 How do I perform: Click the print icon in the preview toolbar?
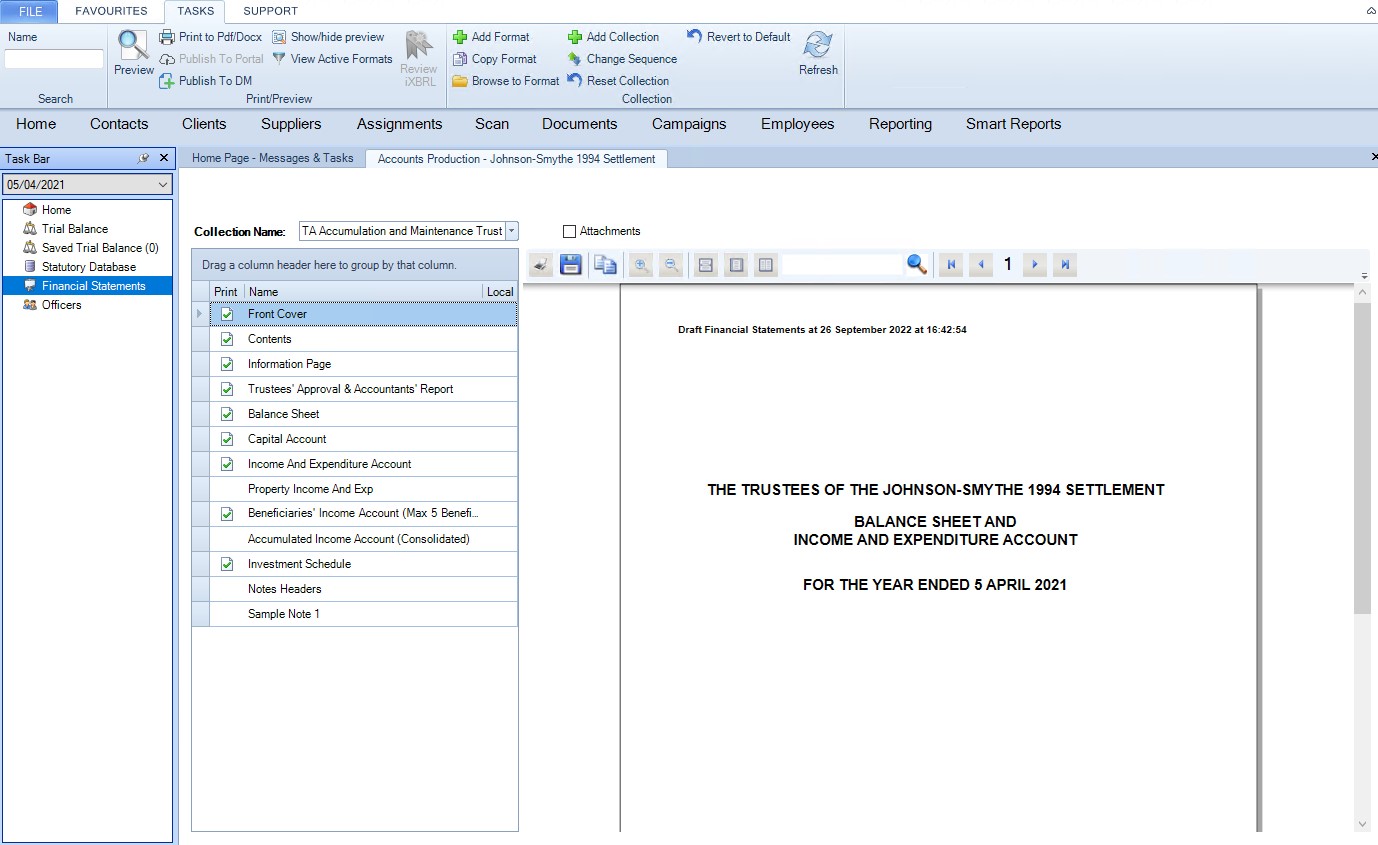(541, 265)
